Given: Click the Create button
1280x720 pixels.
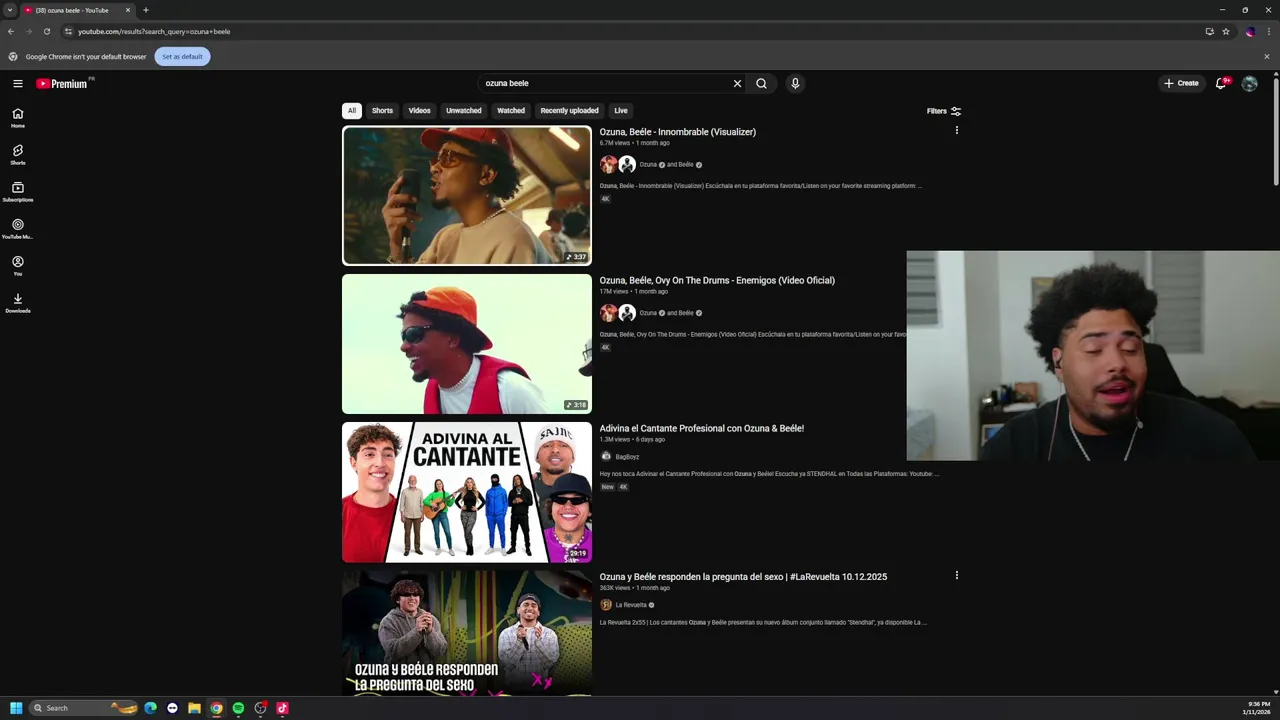Looking at the screenshot, I should click(1181, 84).
